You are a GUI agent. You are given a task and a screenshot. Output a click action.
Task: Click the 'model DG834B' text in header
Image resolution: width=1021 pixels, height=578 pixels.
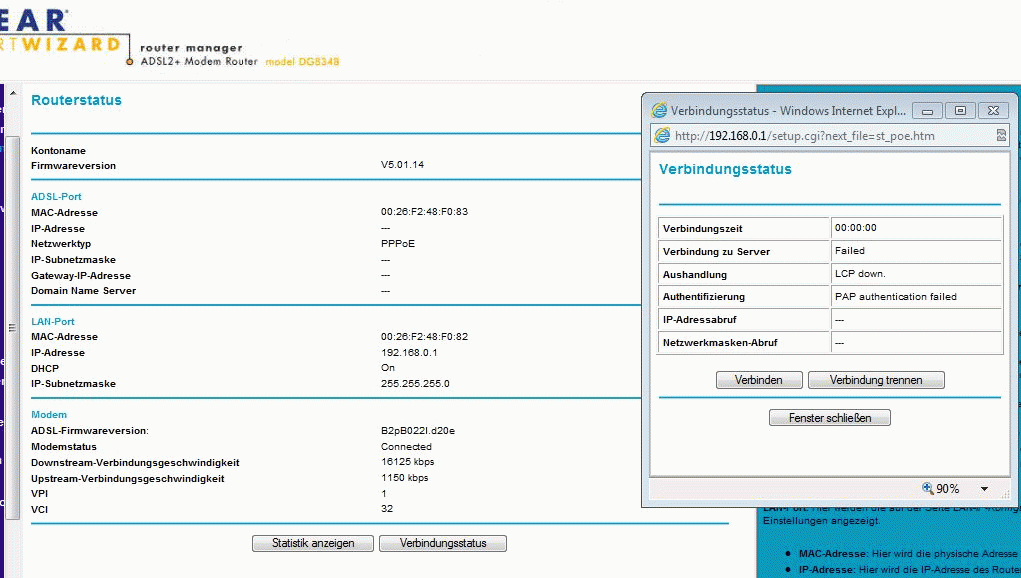(x=302, y=62)
